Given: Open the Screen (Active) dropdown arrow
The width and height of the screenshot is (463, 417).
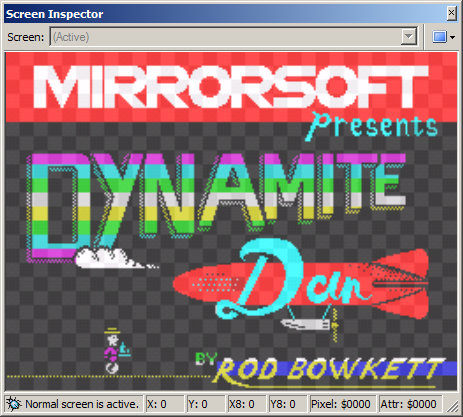Looking at the screenshot, I should coord(408,37).
